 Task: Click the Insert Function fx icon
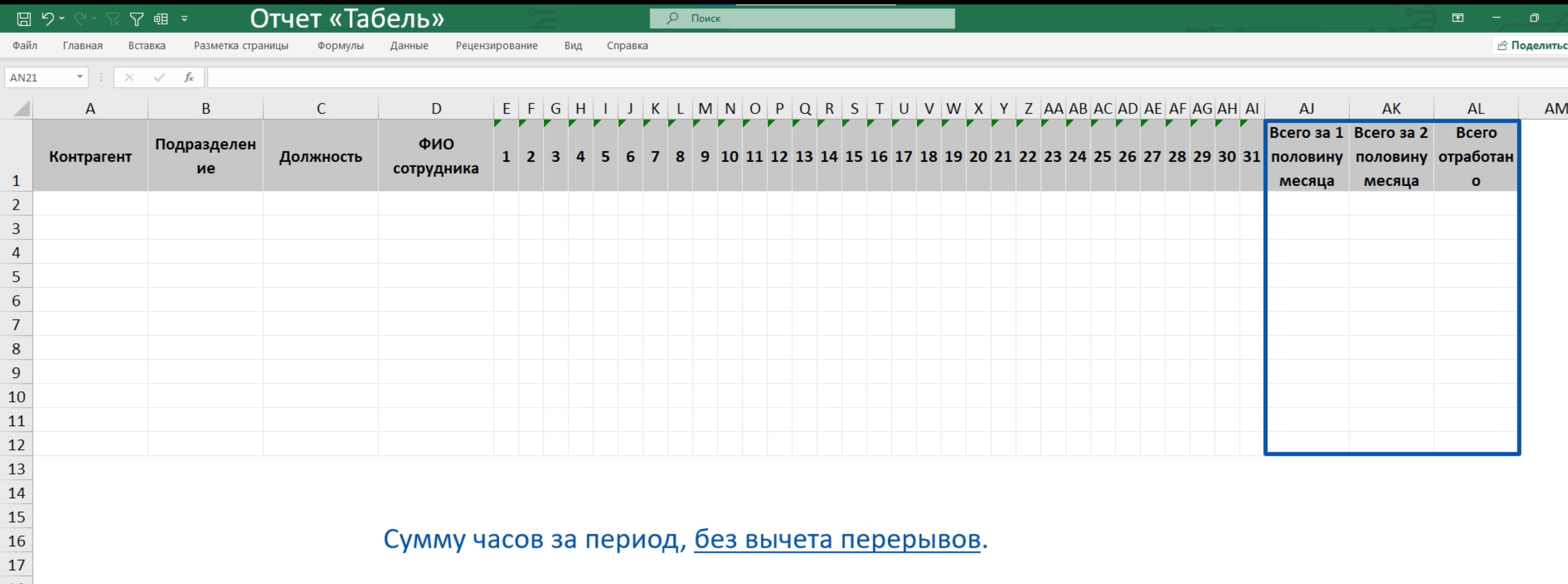pyautogui.click(x=188, y=77)
